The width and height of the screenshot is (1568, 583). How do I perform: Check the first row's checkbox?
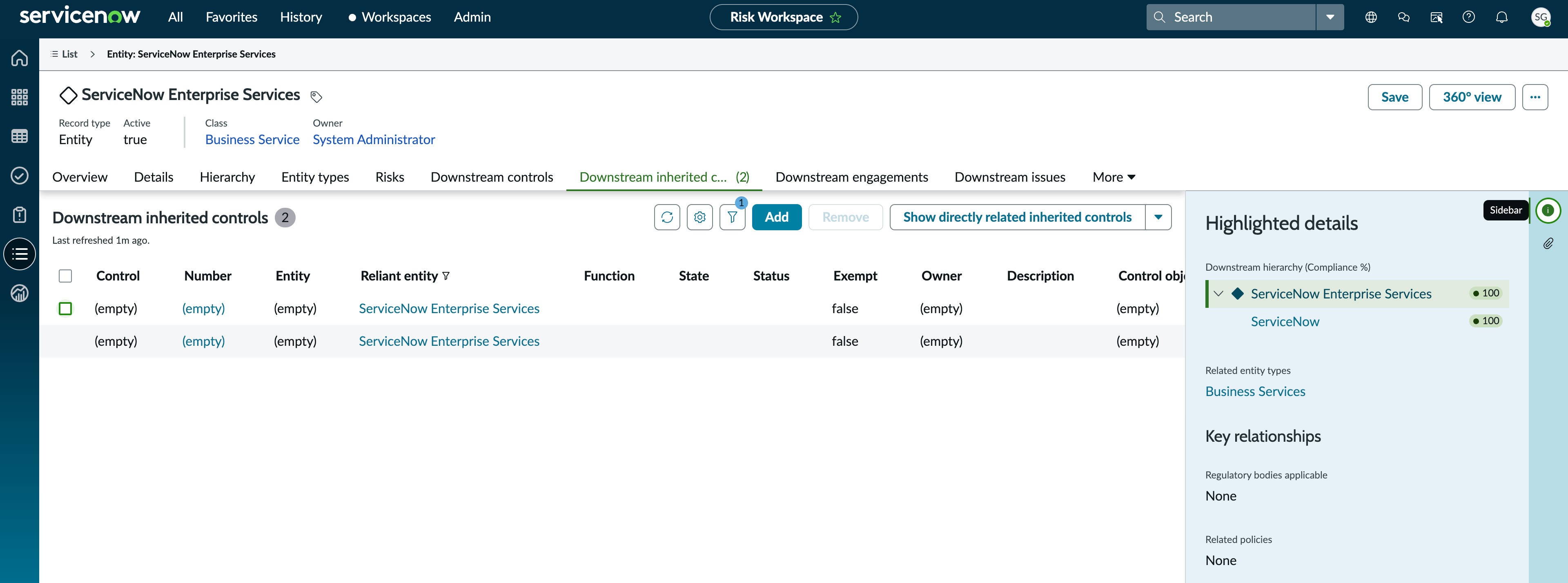click(65, 309)
